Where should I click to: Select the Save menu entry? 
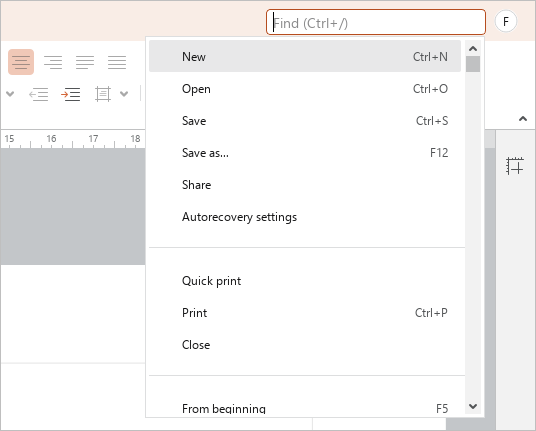coord(305,121)
